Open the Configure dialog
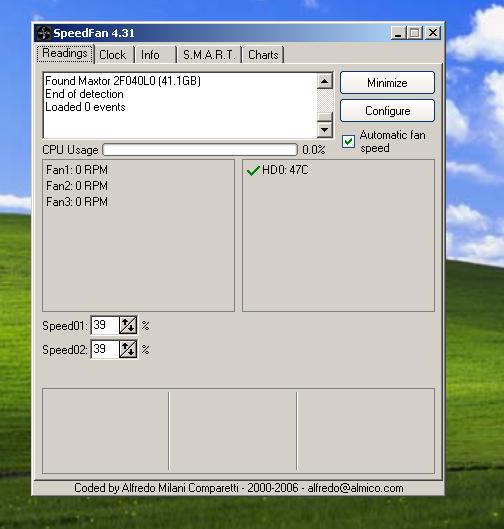The image size is (504, 529). tap(387, 111)
